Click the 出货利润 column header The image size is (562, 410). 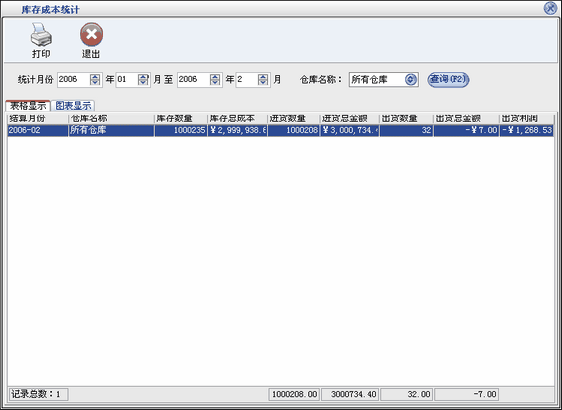[526, 119]
